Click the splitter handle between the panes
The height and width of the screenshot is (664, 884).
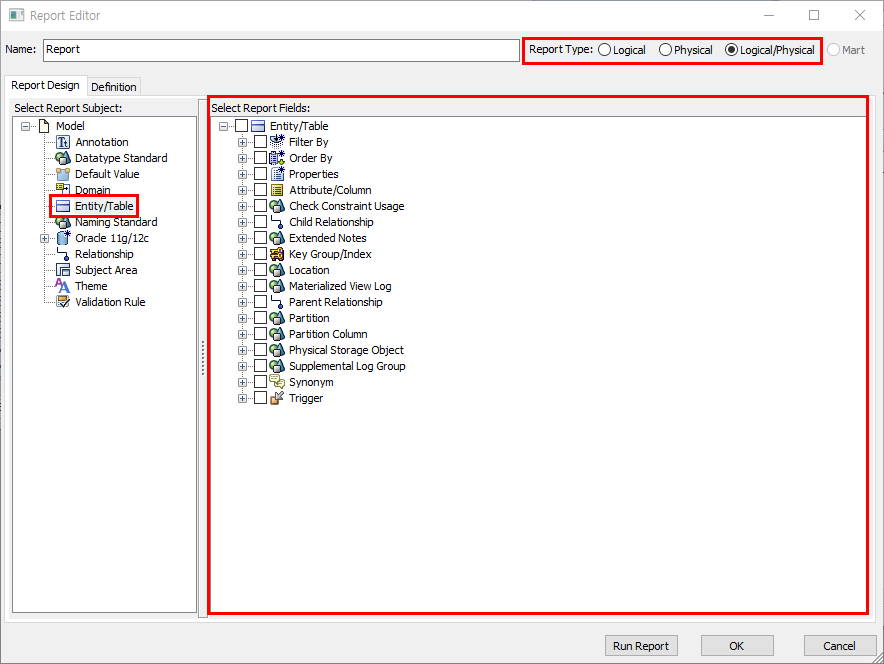pyautogui.click(x=203, y=358)
